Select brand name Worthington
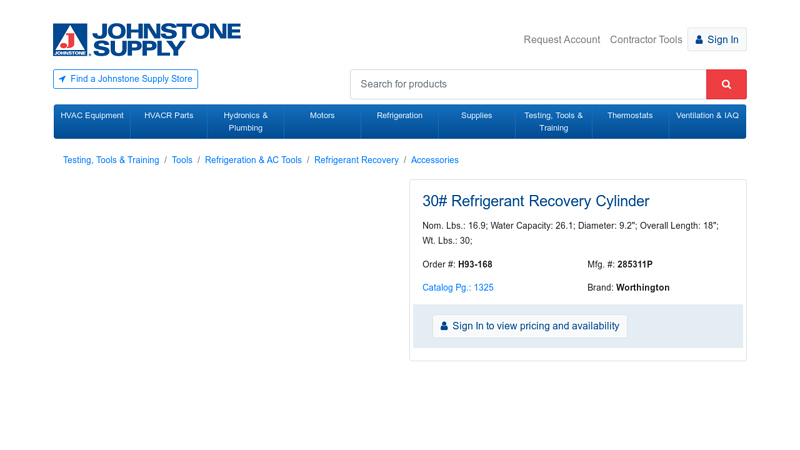Viewport: 800px width, 450px height. click(642, 287)
